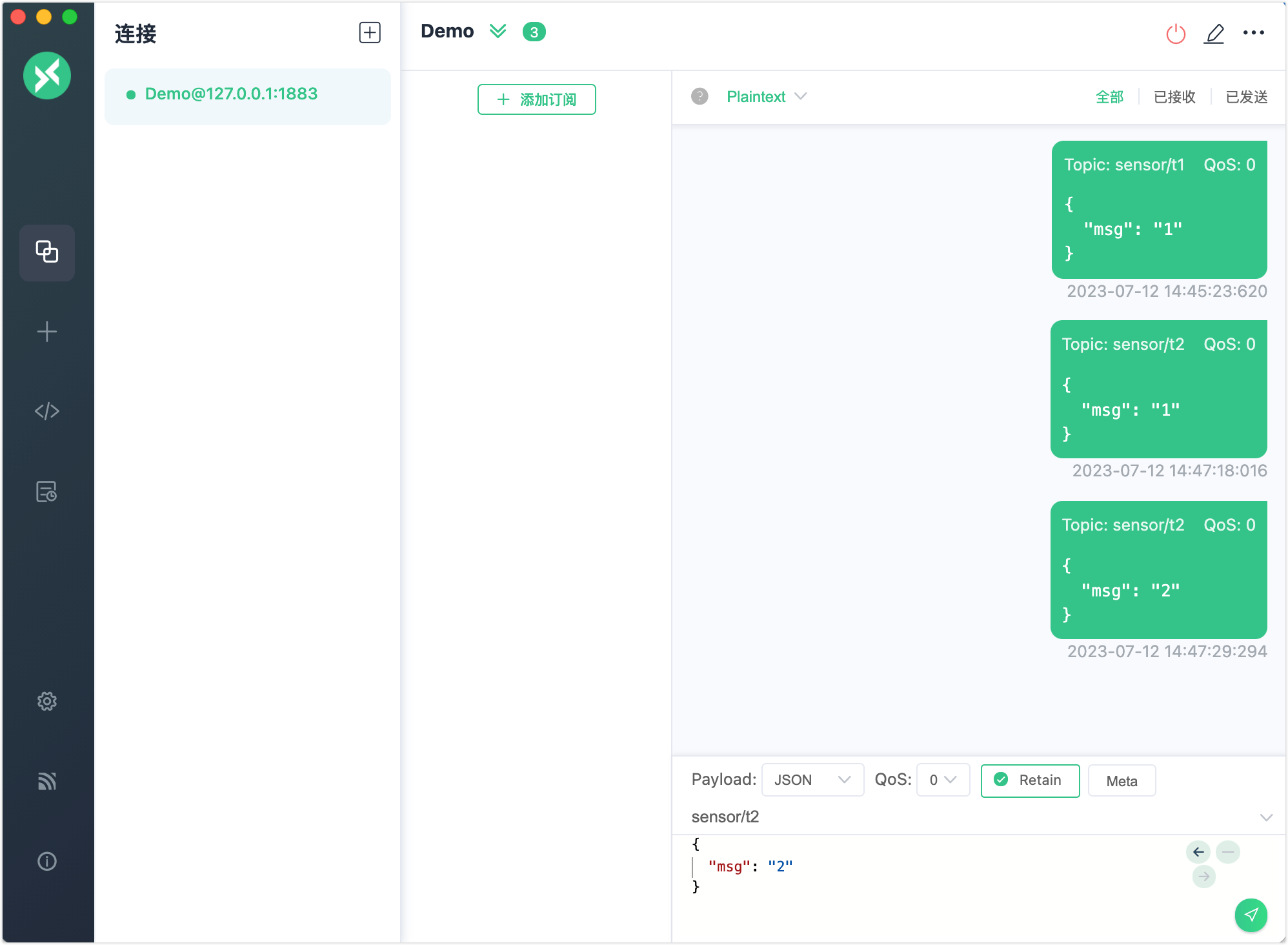Click the New Connection plus sidebar icon
The image size is (1288, 945).
(46, 332)
